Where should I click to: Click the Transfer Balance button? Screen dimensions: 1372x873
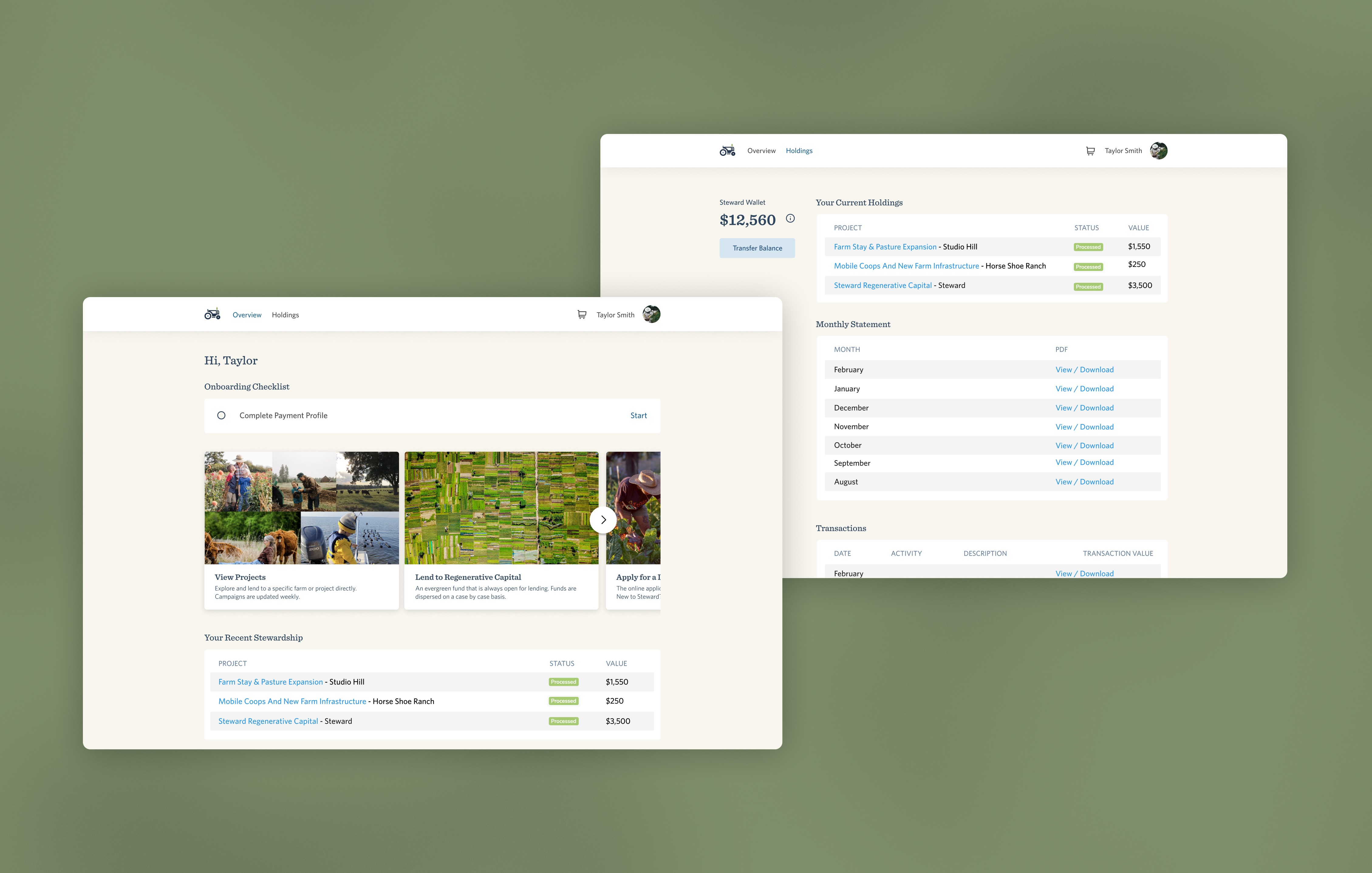(757, 248)
